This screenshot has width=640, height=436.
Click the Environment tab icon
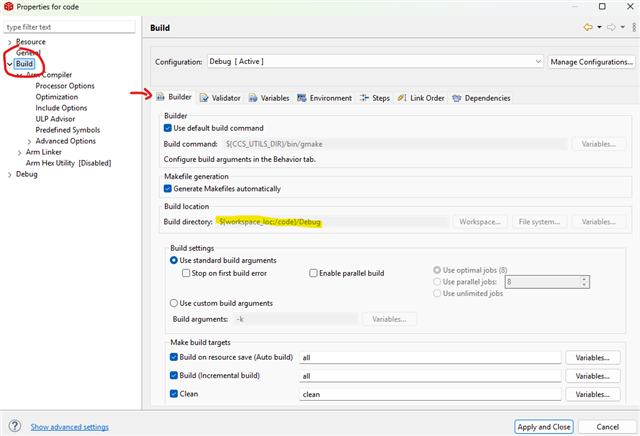pos(302,98)
